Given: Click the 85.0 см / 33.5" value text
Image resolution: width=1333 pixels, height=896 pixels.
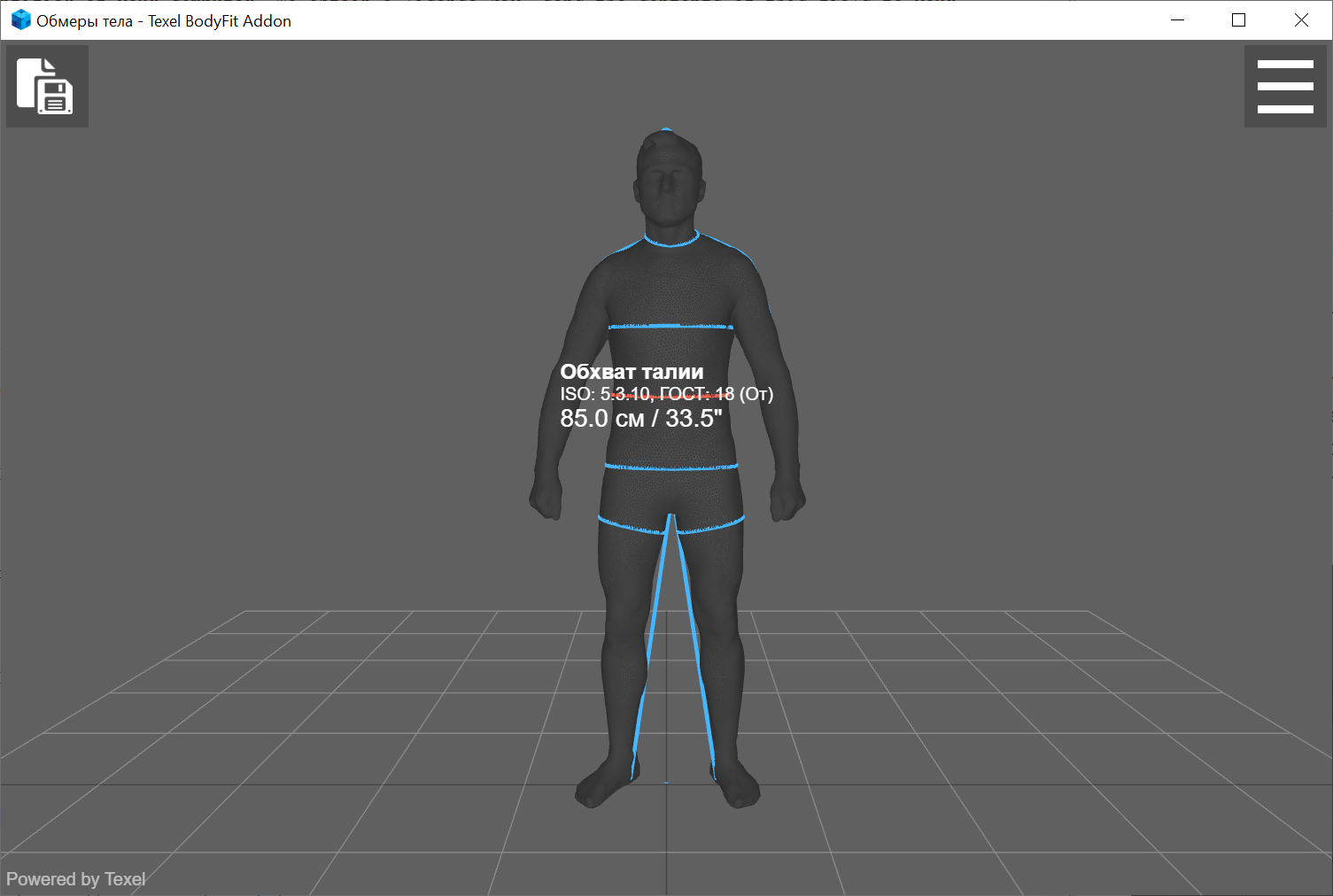Looking at the screenshot, I should pos(640,419).
